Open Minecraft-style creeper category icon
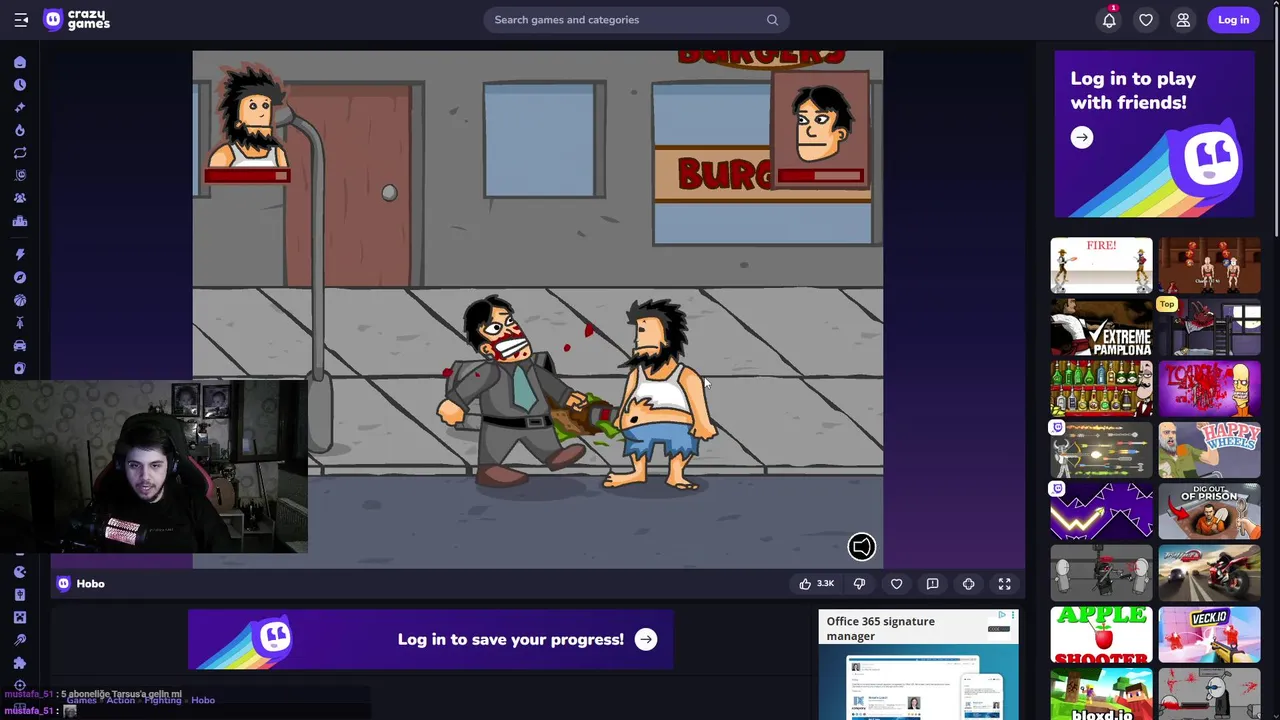 pos(20,617)
